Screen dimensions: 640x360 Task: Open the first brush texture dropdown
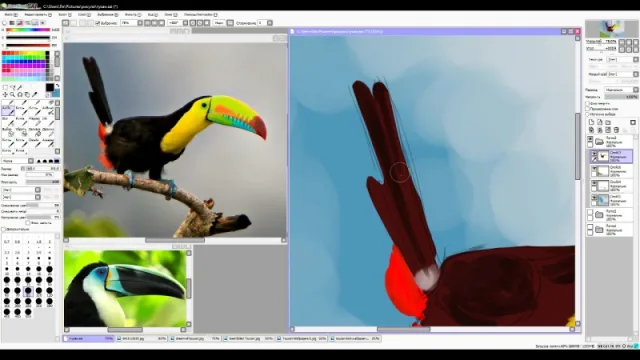pyautogui.click(x=38, y=190)
